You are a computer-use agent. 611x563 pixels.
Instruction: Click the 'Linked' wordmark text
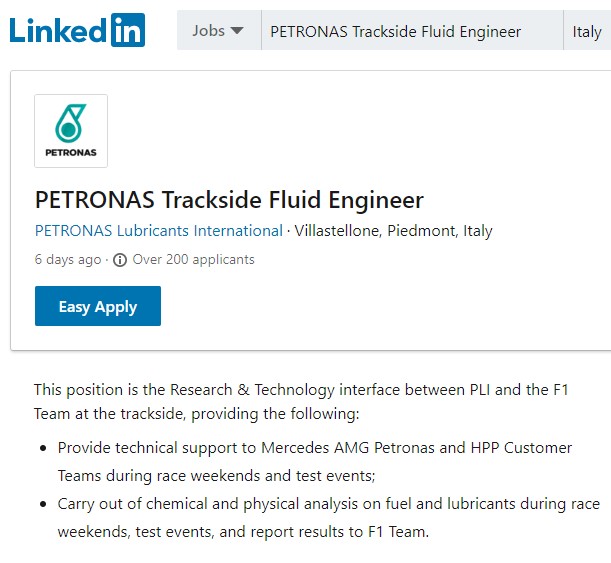58,30
